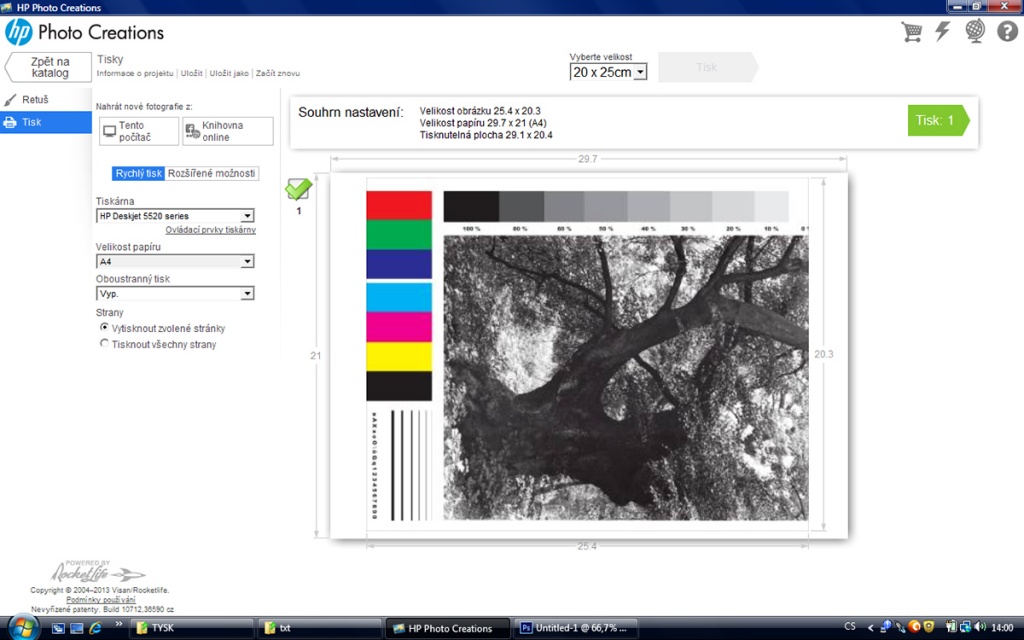Go back via Zpět na katalog
The width and height of the screenshot is (1024, 640).
49,67
